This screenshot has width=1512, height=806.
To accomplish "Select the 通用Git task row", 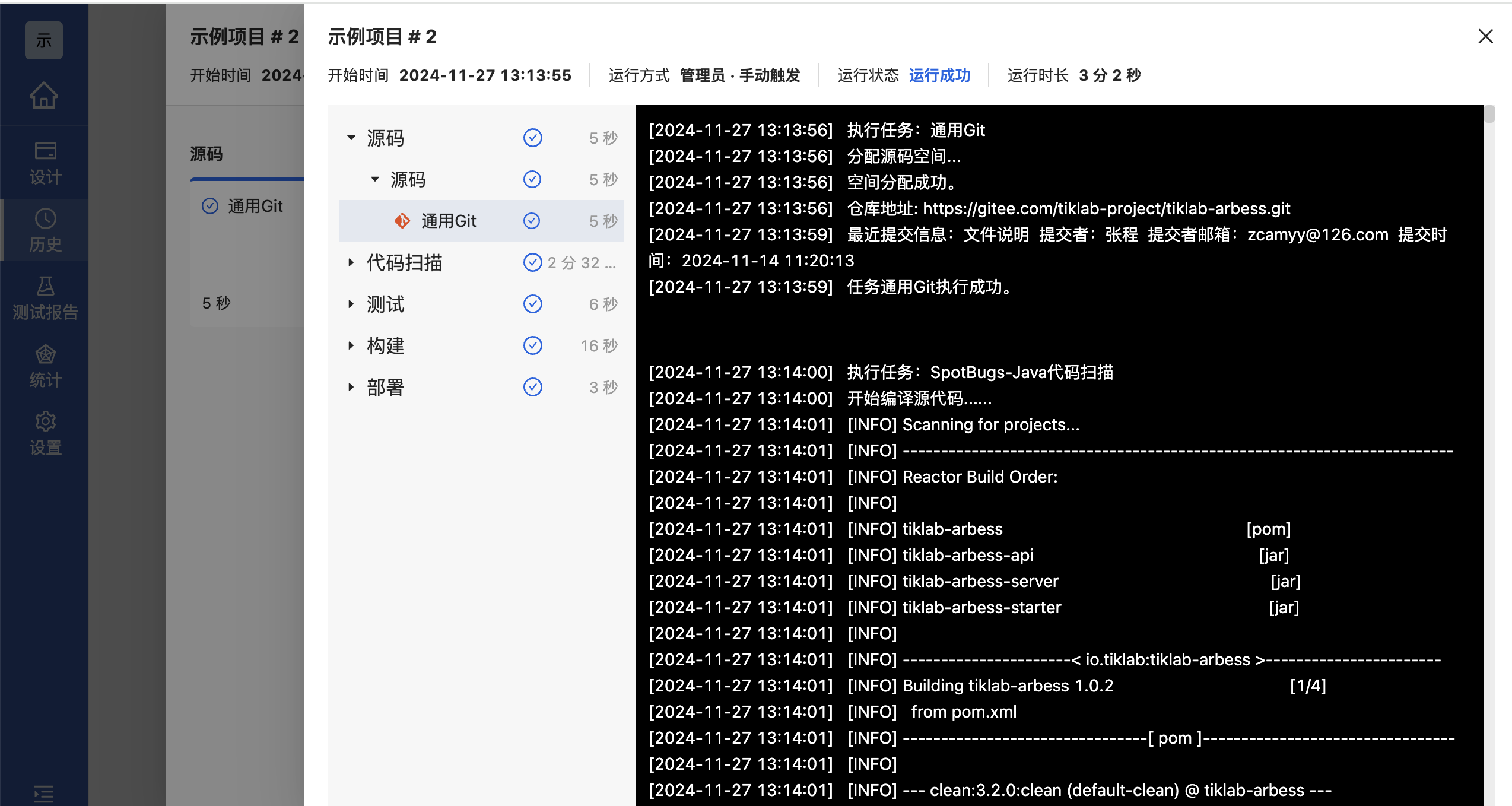I will pos(482,221).
